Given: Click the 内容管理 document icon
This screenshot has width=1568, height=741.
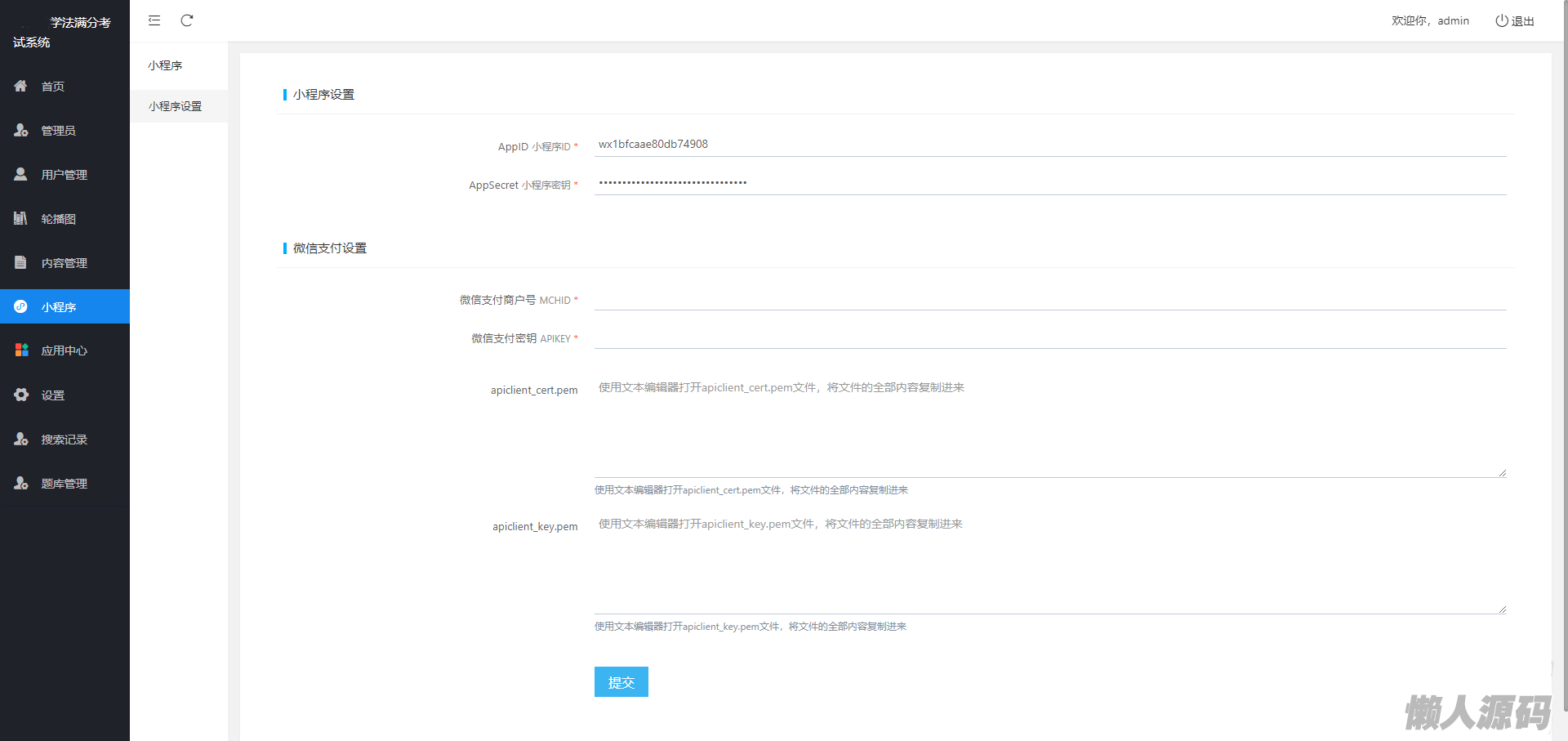Looking at the screenshot, I should [x=21, y=262].
